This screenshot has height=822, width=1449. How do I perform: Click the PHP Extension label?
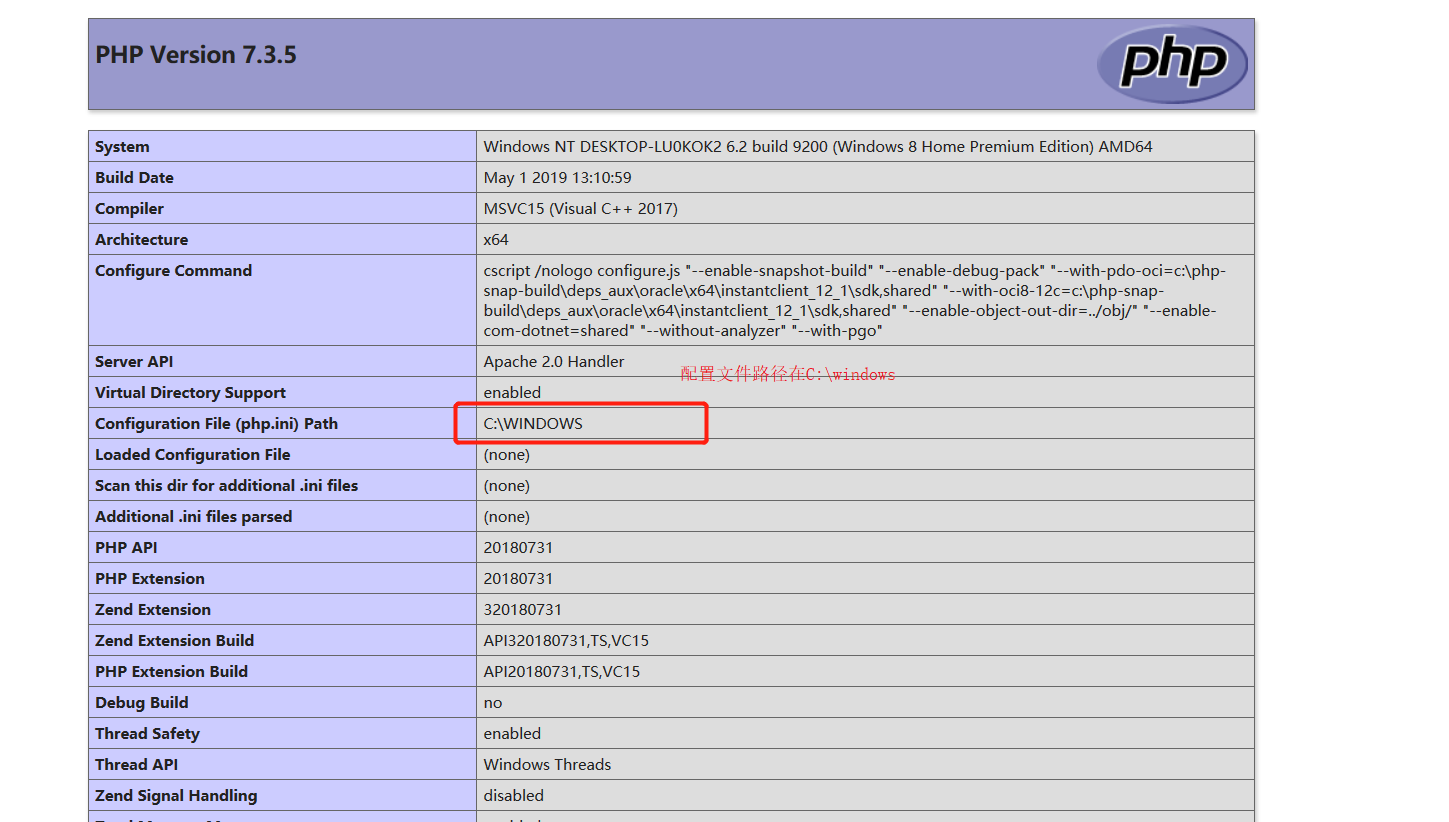point(150,579)
